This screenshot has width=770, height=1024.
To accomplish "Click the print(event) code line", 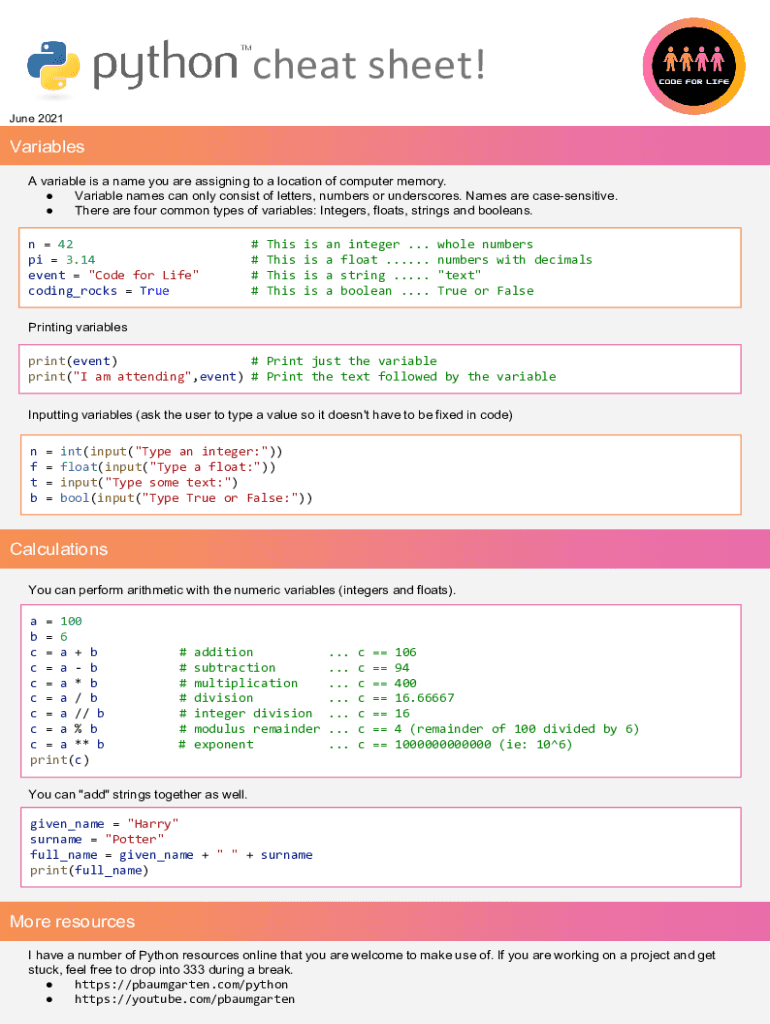I will tap(73, 361).
